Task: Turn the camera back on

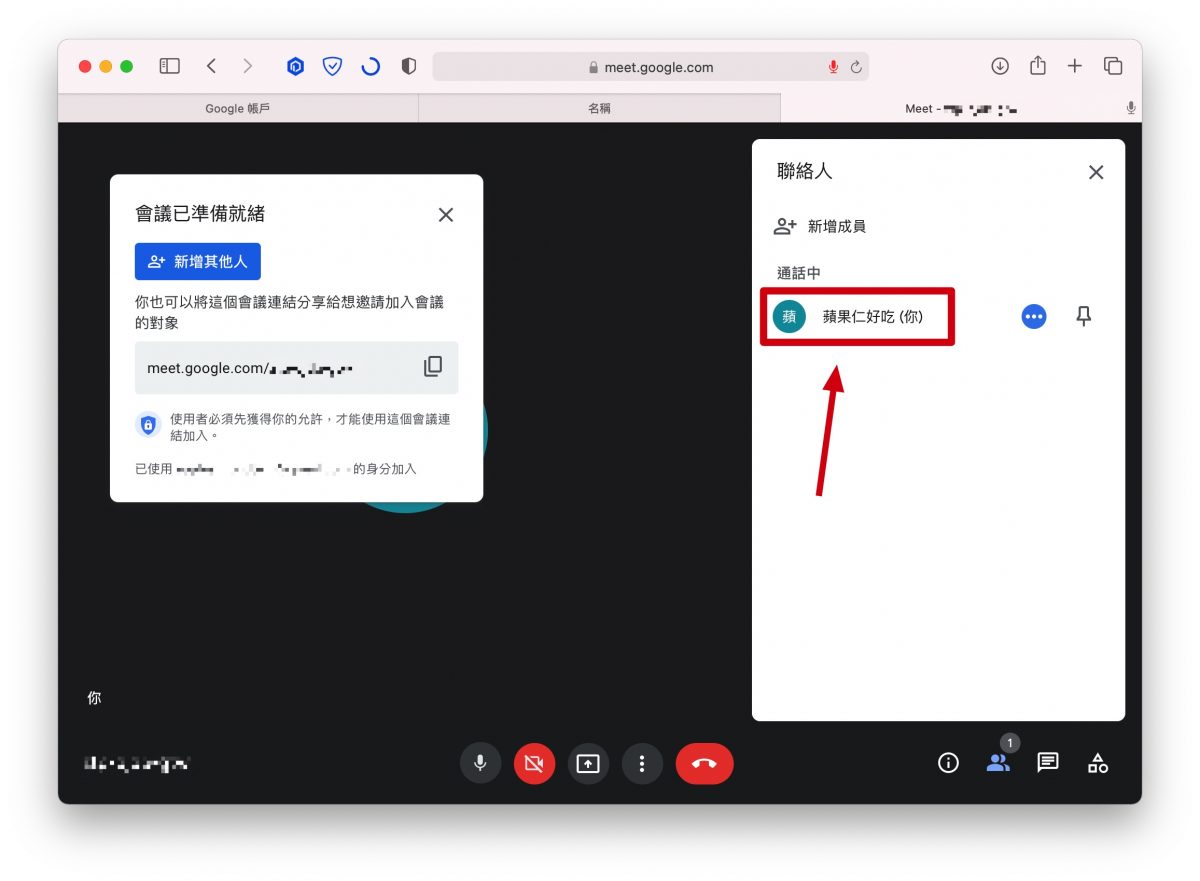Action: pyautogui.click(x=534, y=764)
